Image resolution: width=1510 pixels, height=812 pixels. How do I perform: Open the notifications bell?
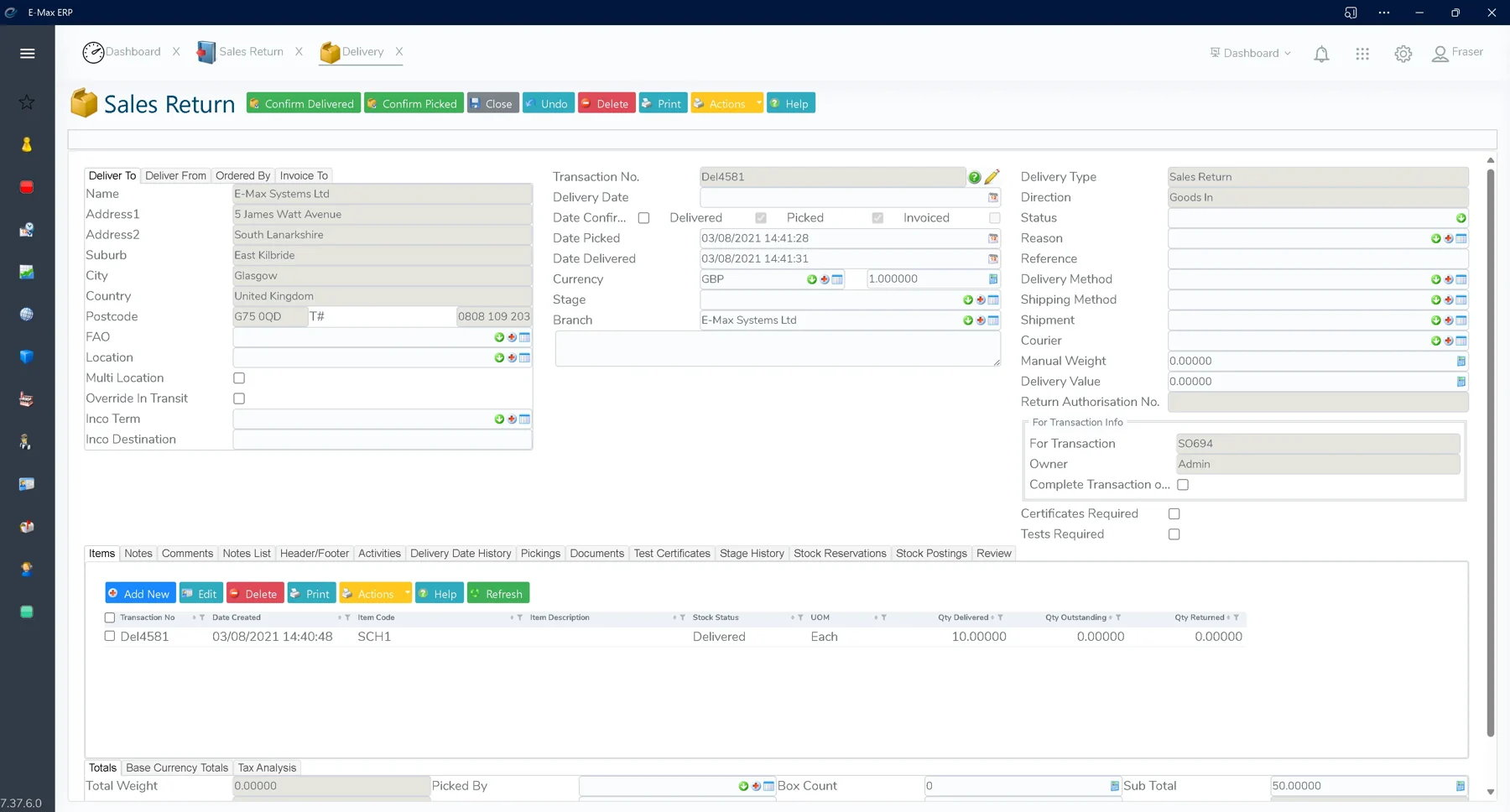(1321, 54)
